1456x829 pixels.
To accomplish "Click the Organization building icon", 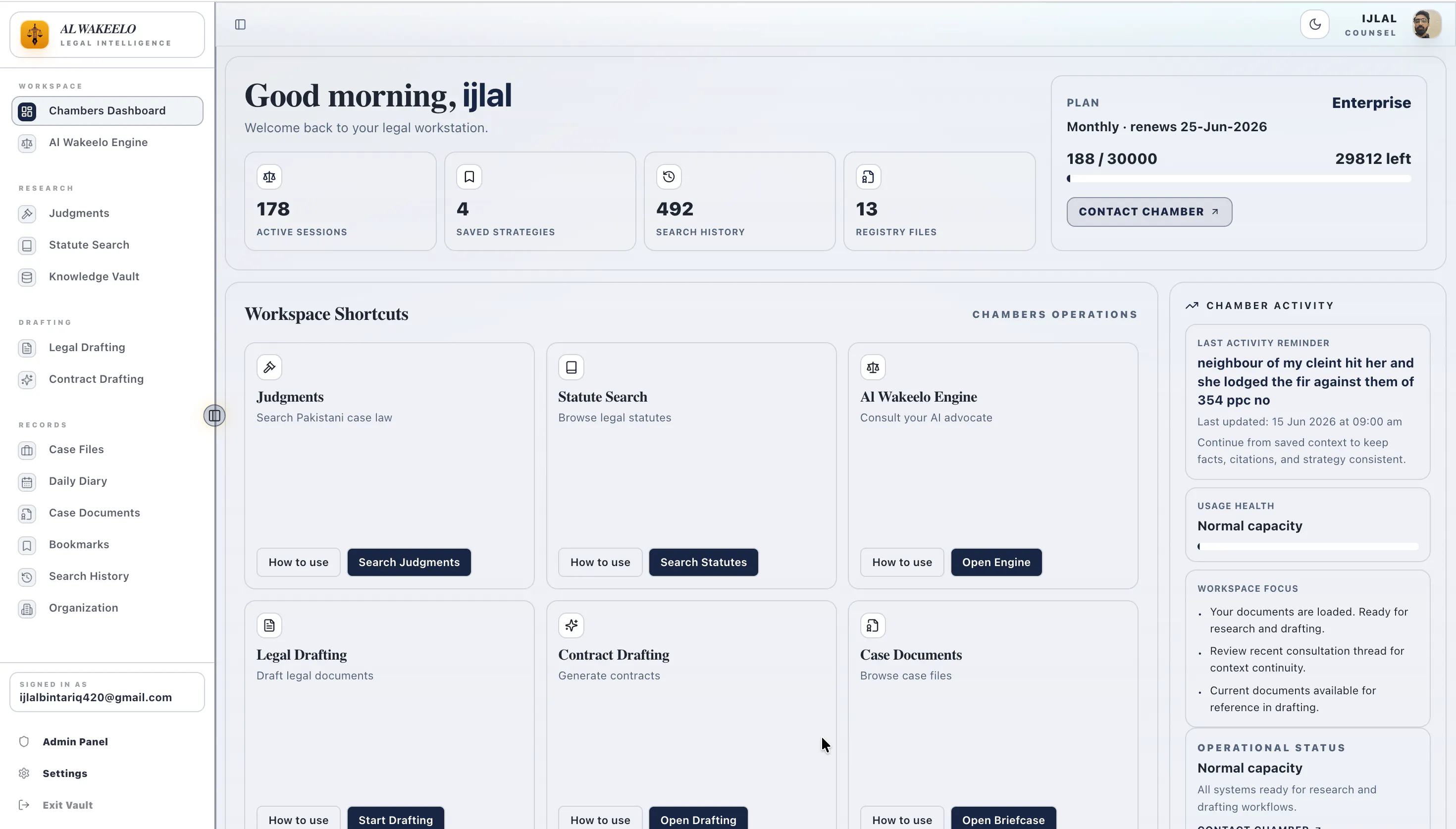I will pos(27,609).
